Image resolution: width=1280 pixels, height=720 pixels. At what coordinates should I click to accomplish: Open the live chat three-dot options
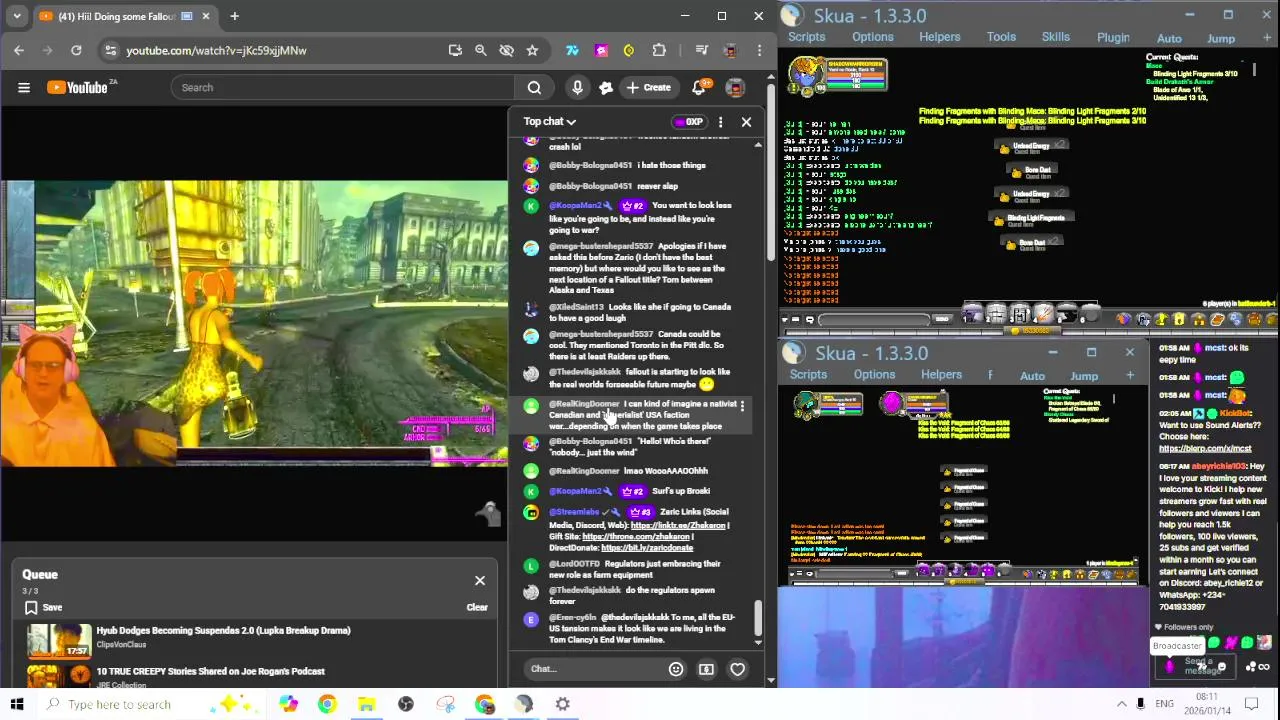(x=720, y=122)
